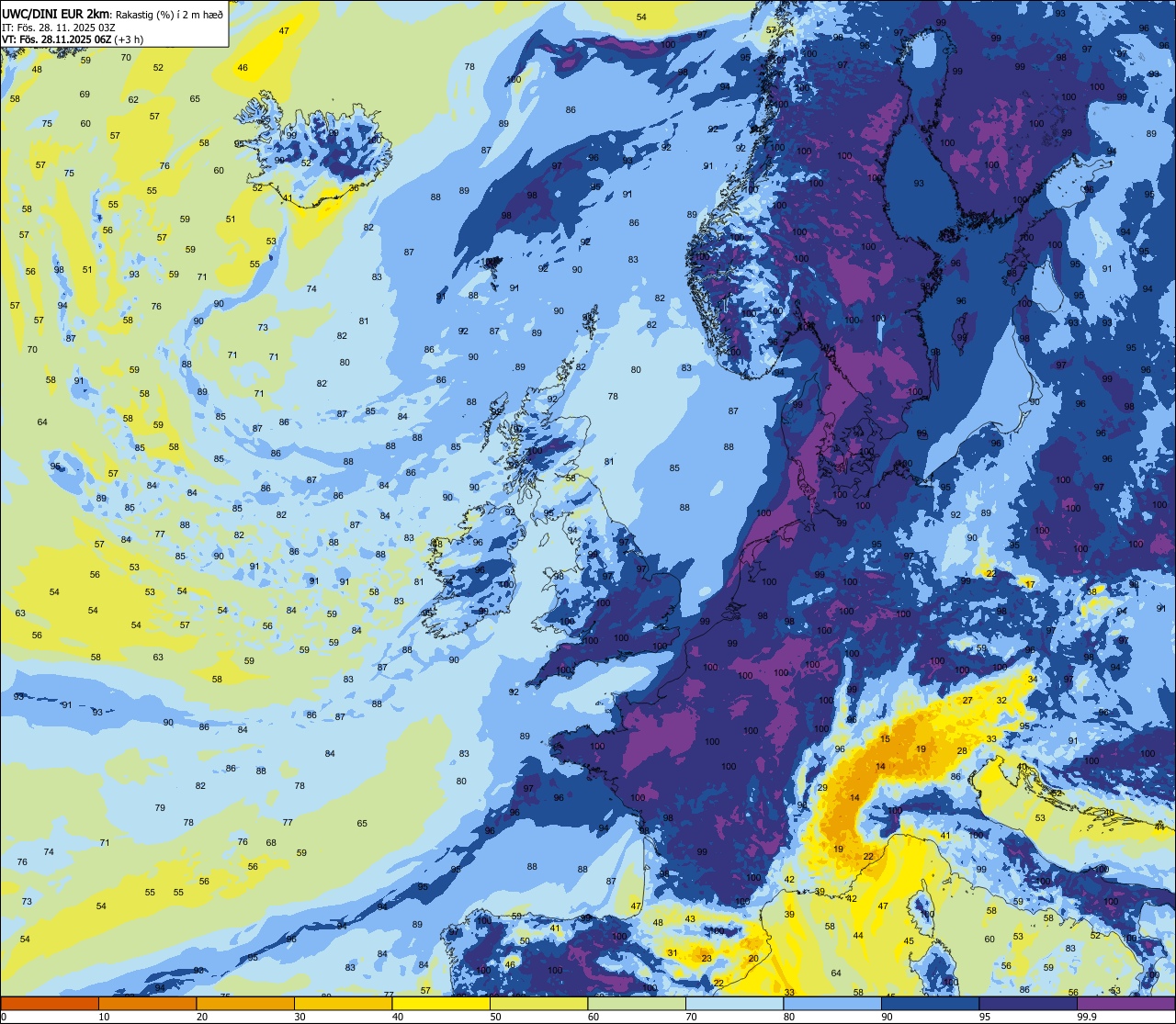
Task: Click the 20–30% amber legend swatch
Action: point(245,1003)
